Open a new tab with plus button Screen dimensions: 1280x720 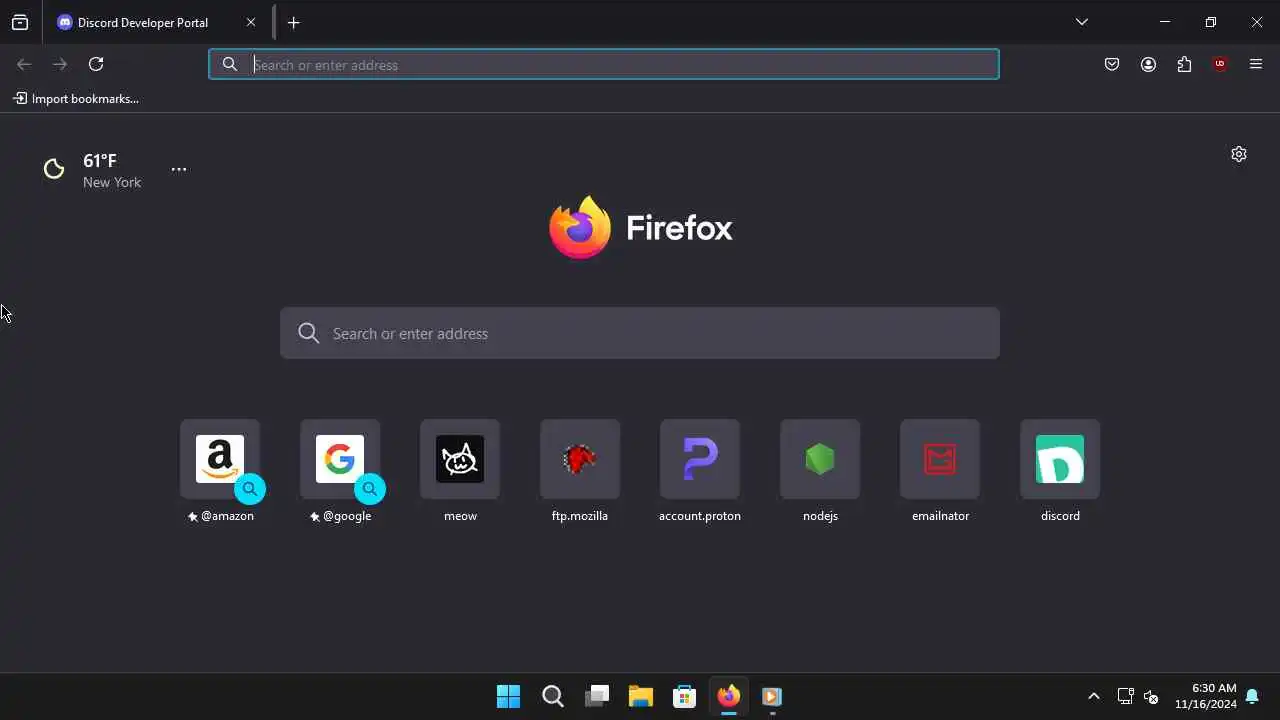pyautogui.click(x=294, y=22)
